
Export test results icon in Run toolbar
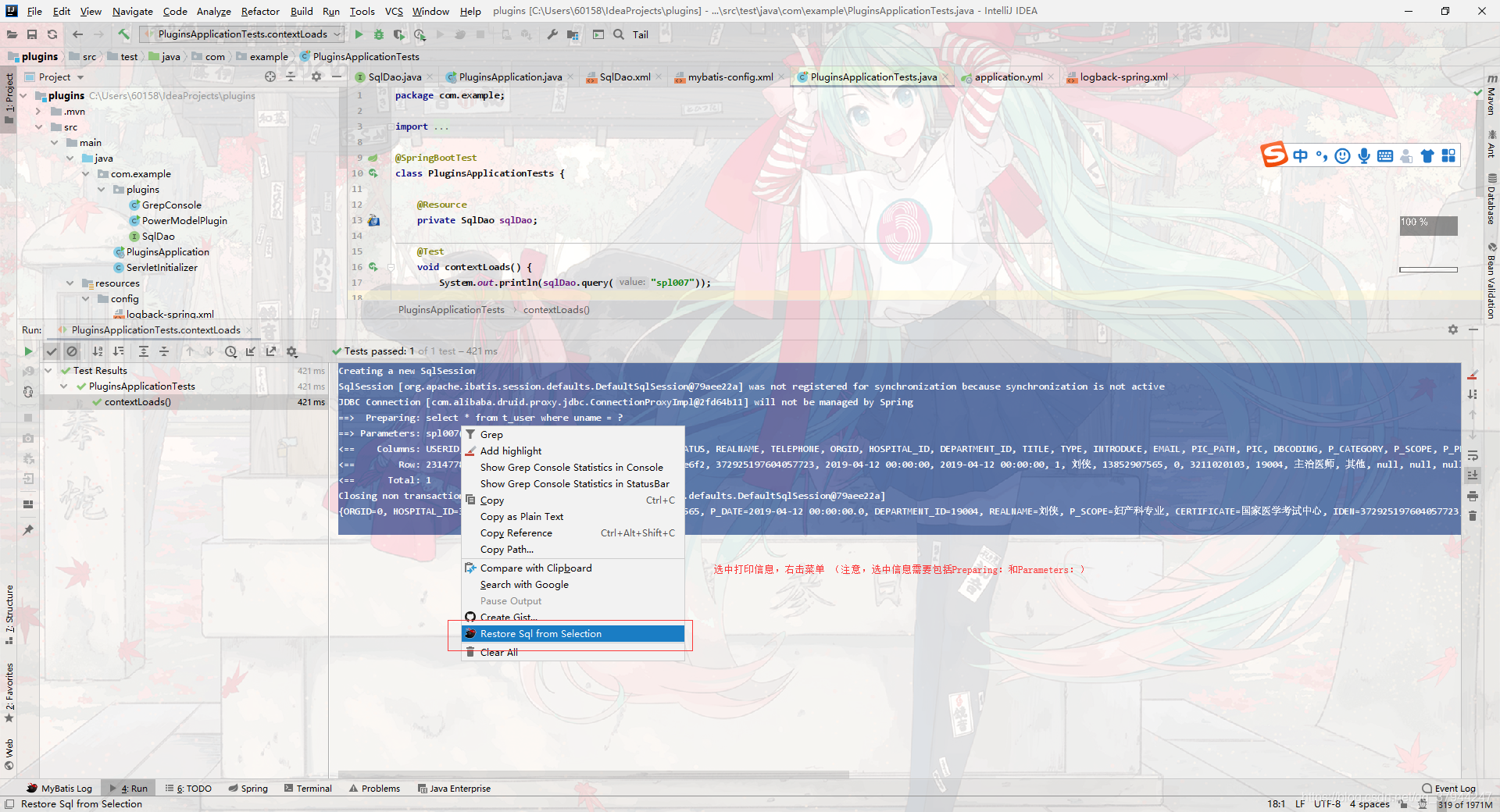pos(271,351)
